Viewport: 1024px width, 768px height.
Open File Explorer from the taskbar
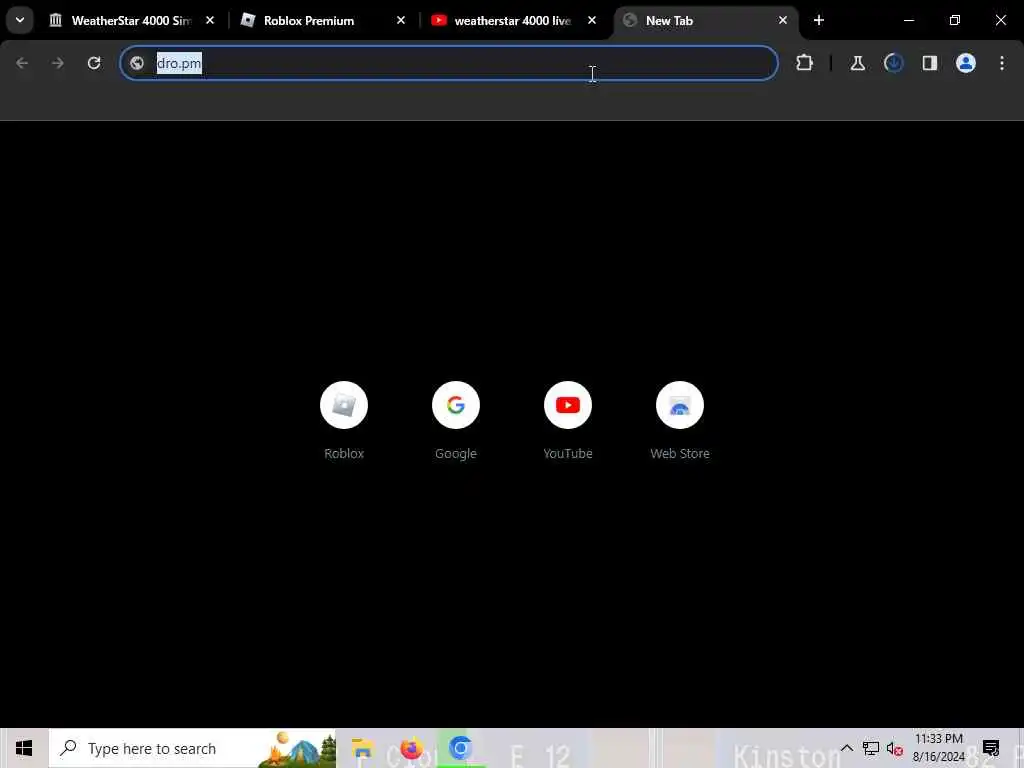pos(362,748)
